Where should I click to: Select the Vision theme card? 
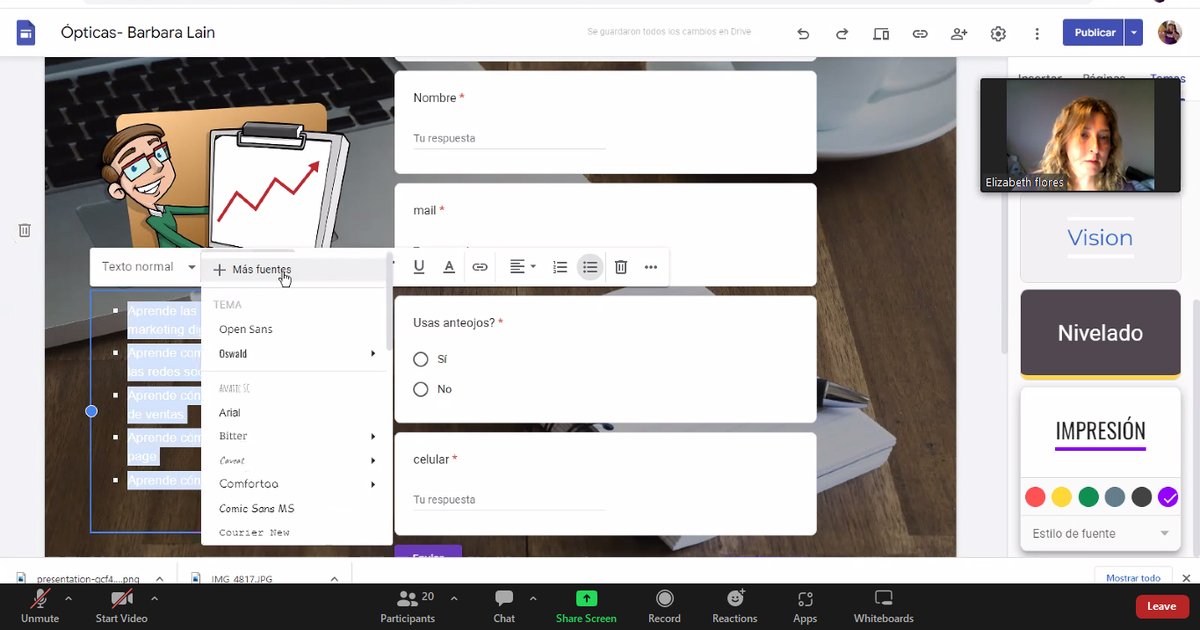1100,237
